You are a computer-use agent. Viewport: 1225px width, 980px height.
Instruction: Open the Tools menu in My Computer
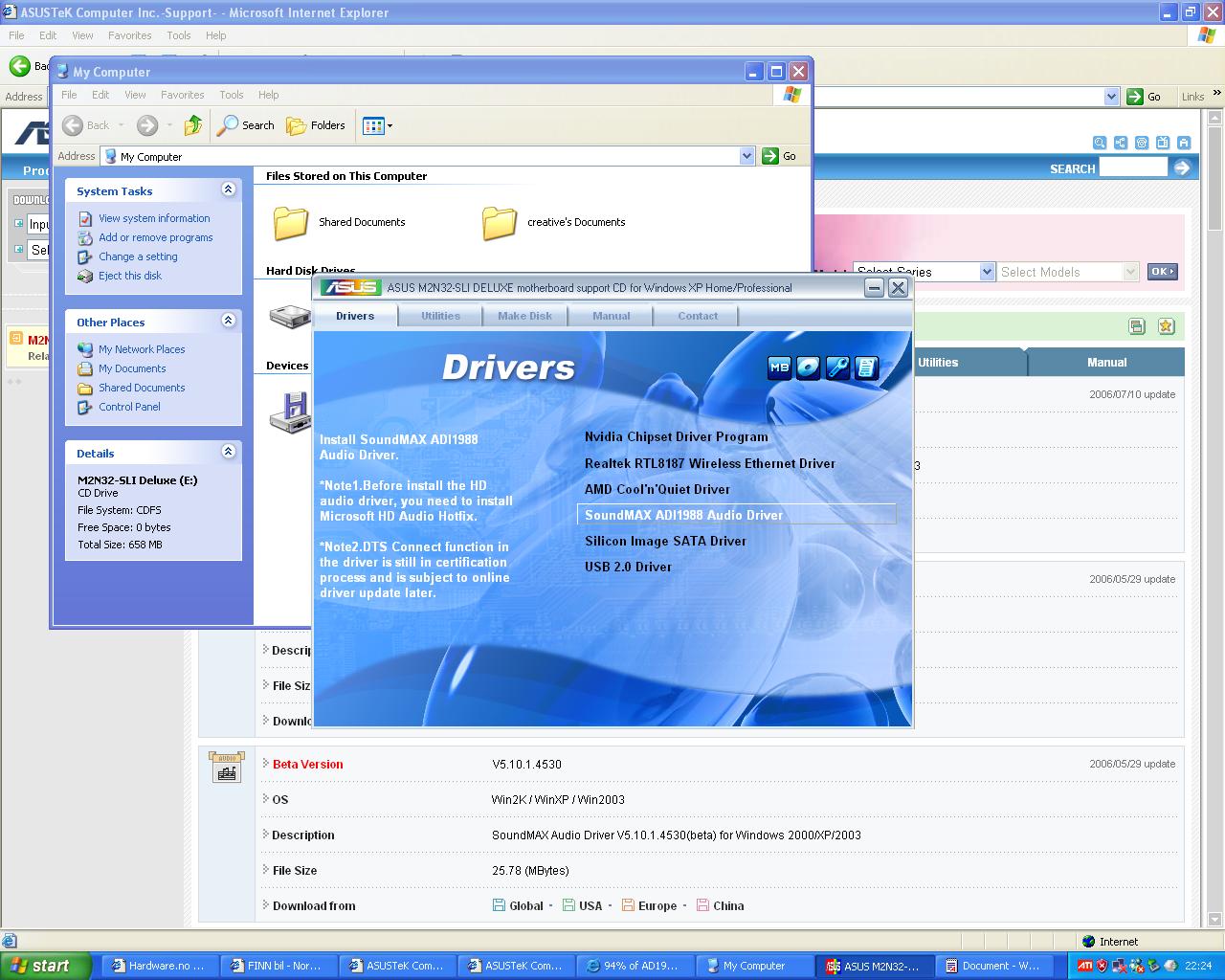tap(232, 95)
